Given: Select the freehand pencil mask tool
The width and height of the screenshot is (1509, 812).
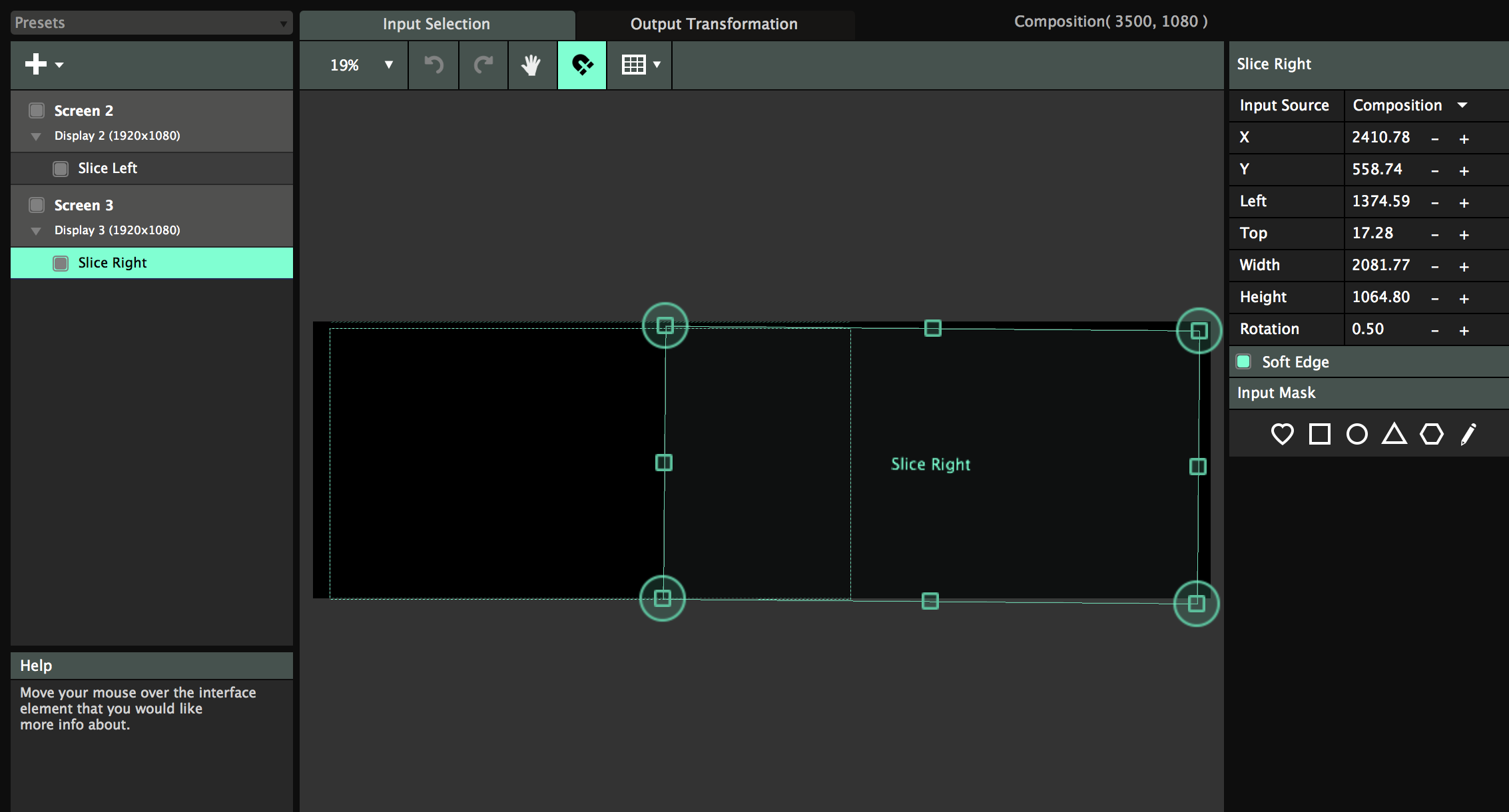Looking at the screenshot, I should tap(1468, 434).
